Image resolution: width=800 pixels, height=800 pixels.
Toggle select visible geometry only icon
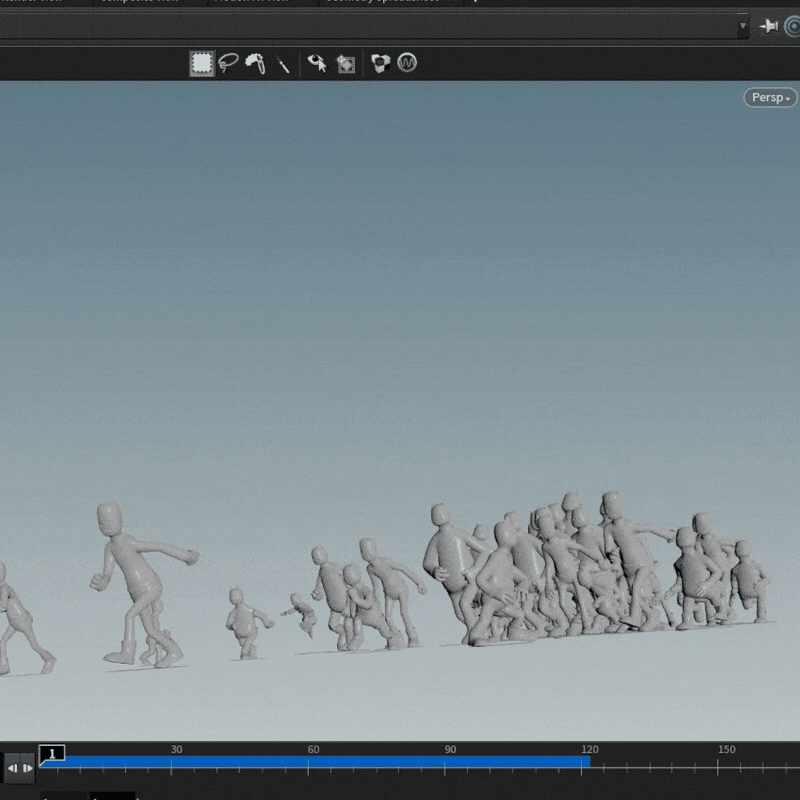[x=317, y=64]
